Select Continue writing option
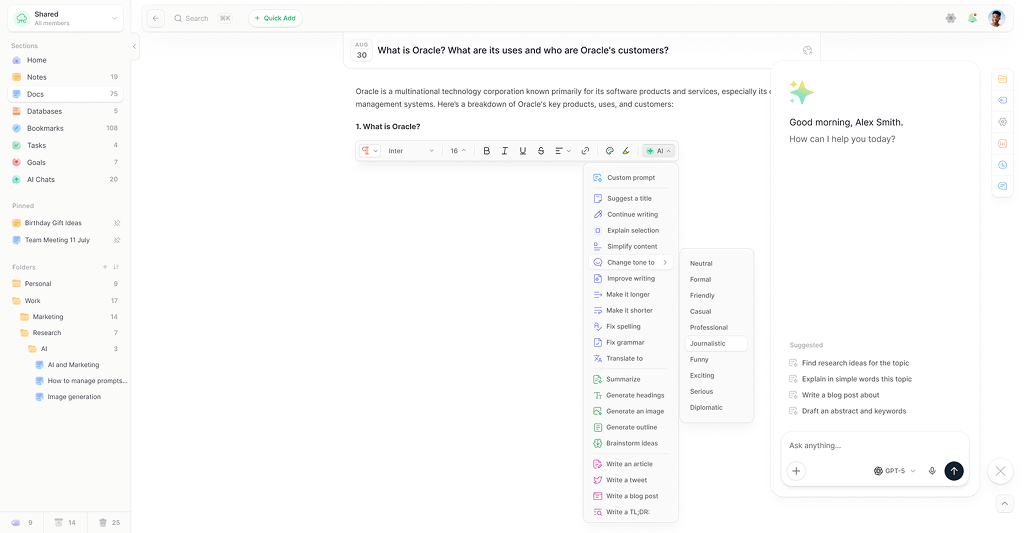This screenshot has width=1024, height=533. click(x=631, y=214)
